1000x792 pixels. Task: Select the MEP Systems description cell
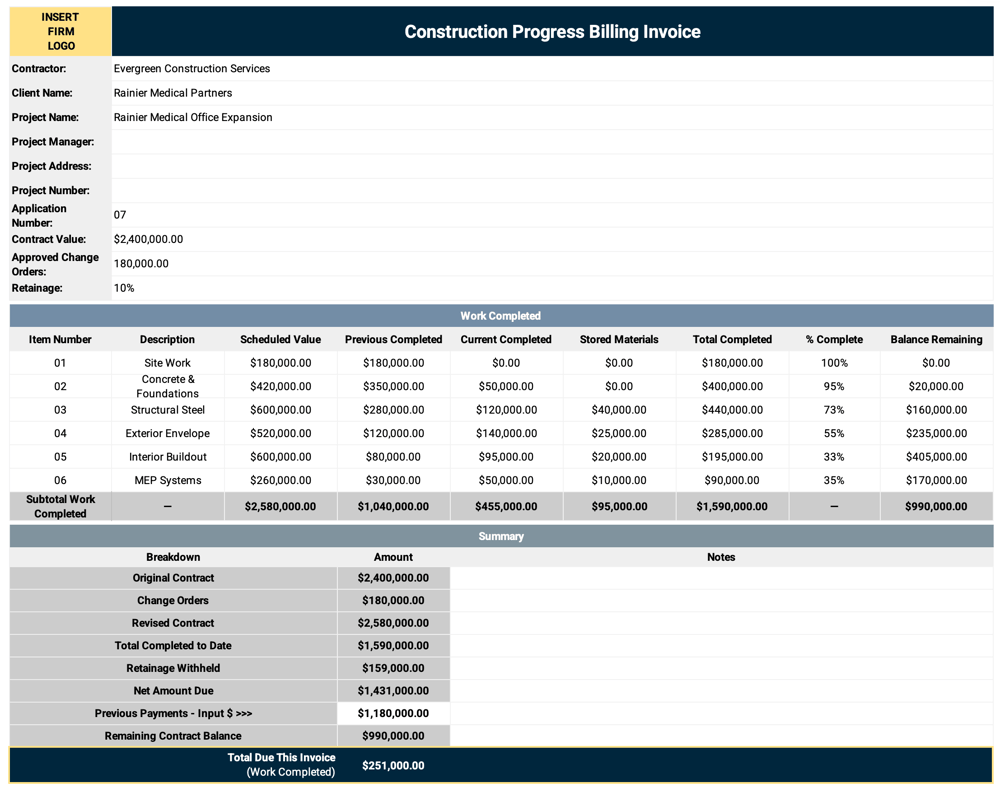168,480
